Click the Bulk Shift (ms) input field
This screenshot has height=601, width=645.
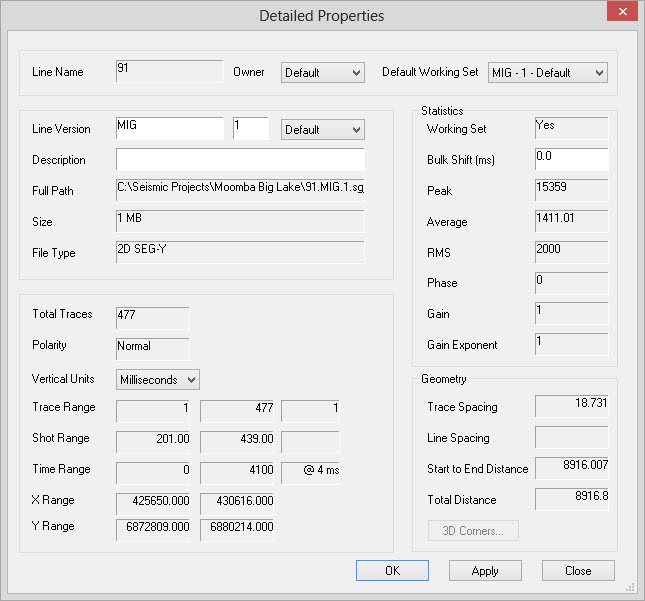tap(571, 160)
